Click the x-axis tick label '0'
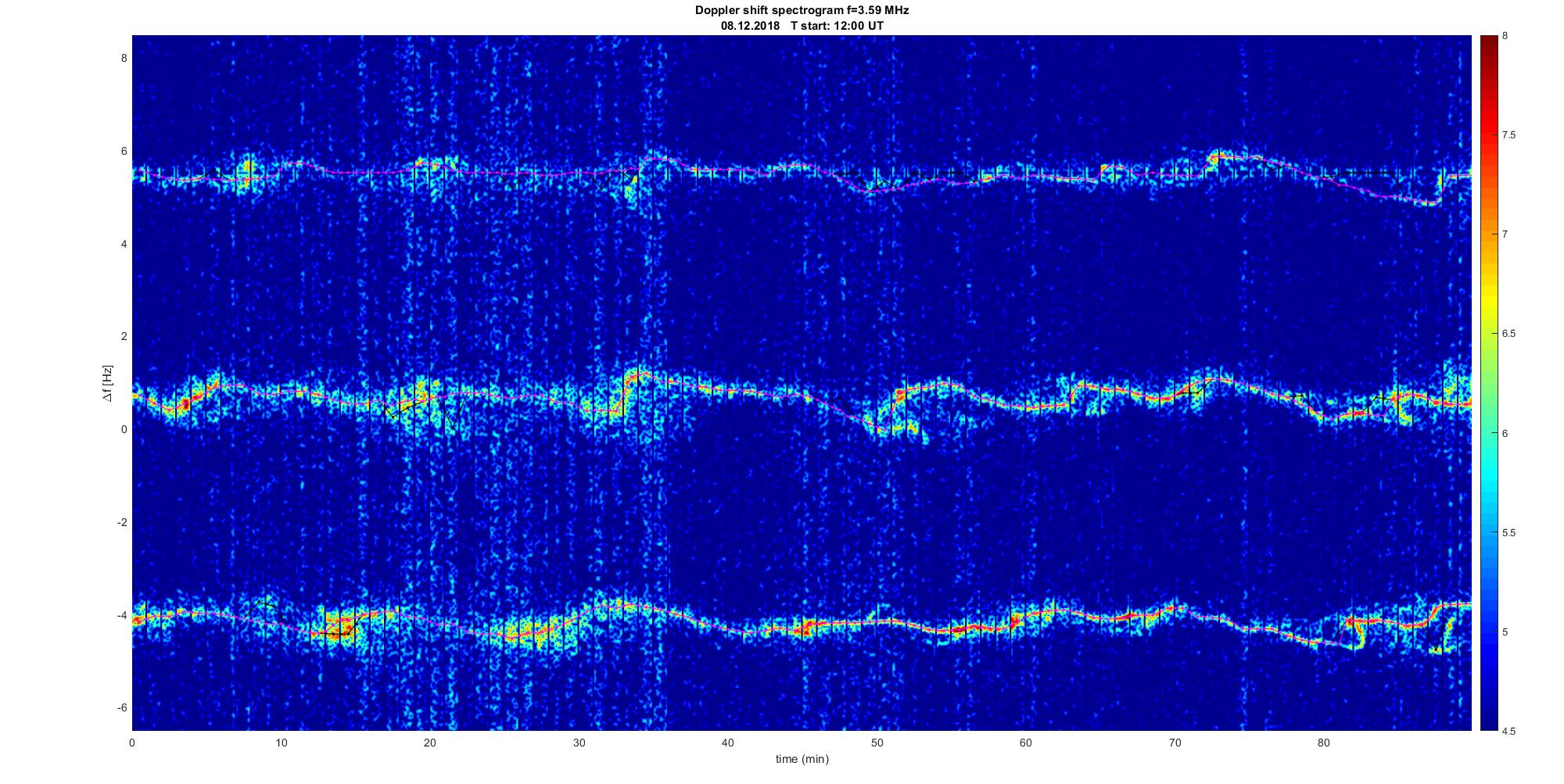1564x784 pixels. [132, 743]
